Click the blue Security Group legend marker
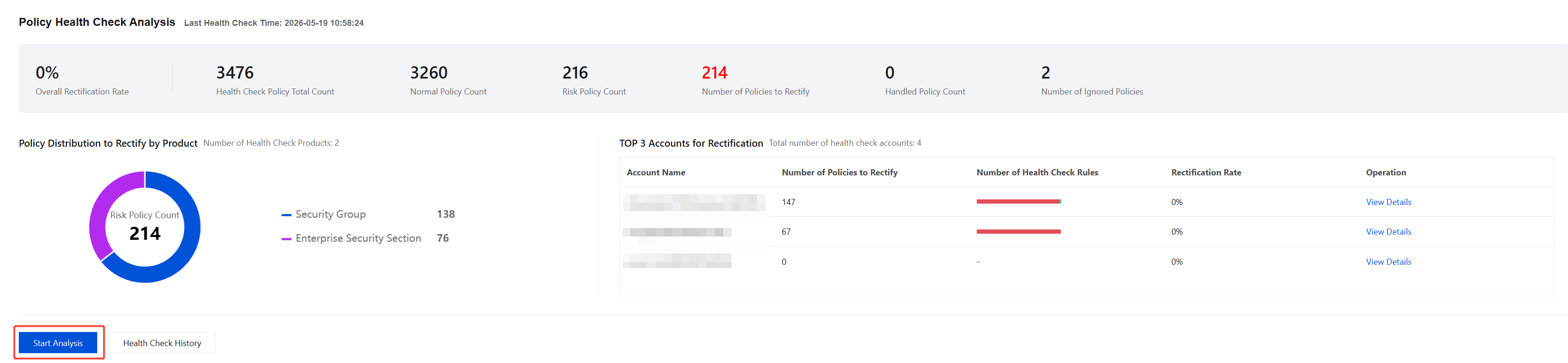Viewport: 1568px width, 363px height. coord(286,215)
